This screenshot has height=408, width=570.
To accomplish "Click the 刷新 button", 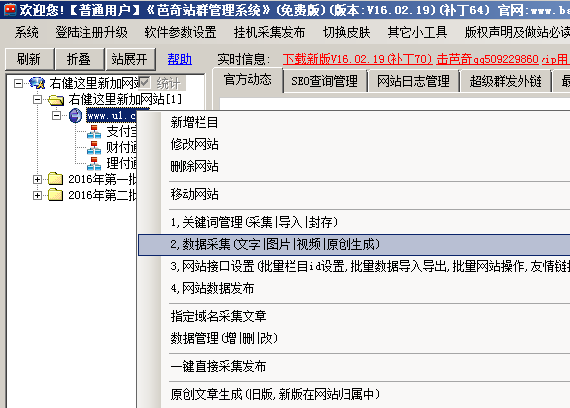I will (x=29, y=59).
